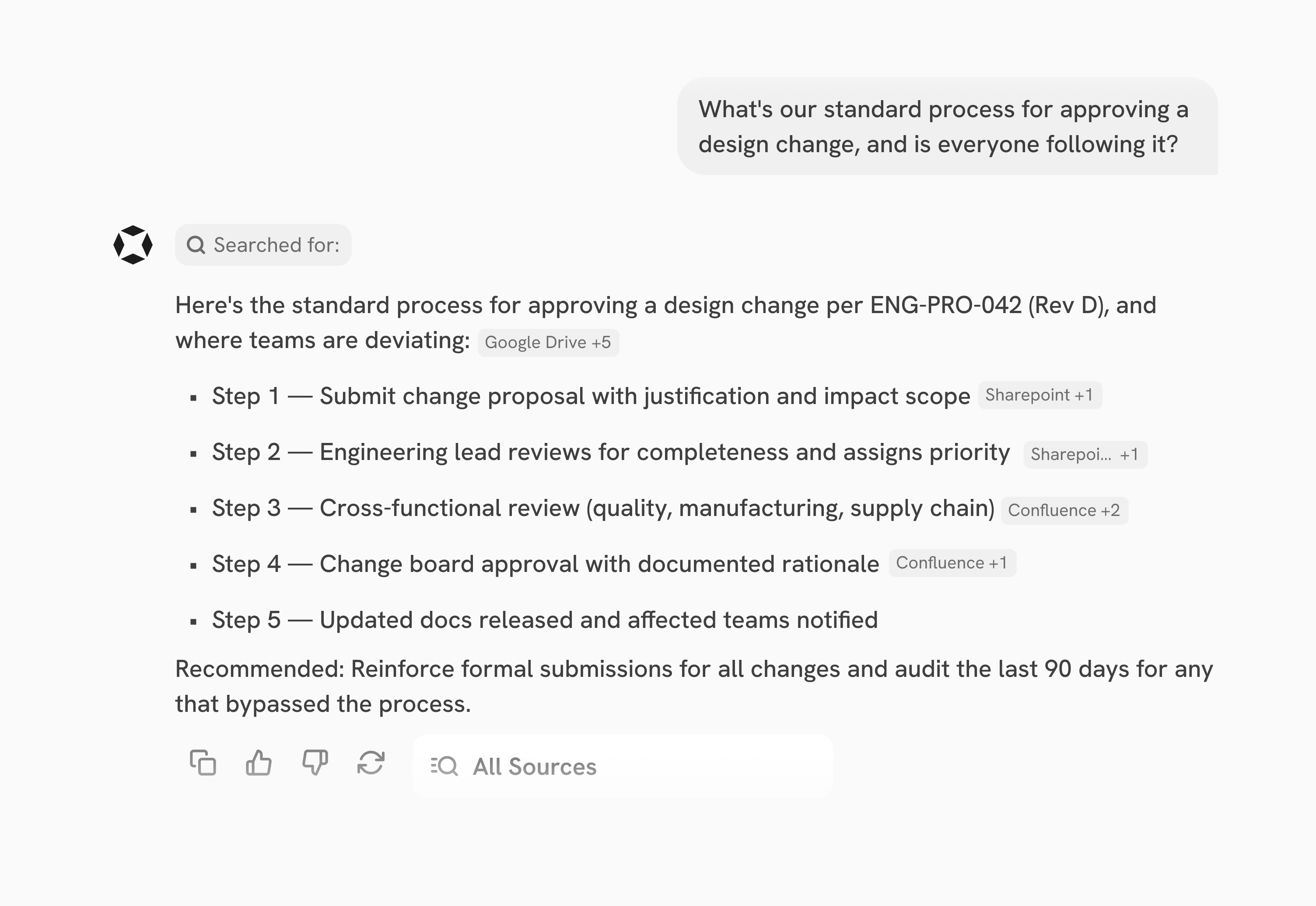Give the answer a thumbs up
The image size is (1316, 906).
tap(259, 763)
